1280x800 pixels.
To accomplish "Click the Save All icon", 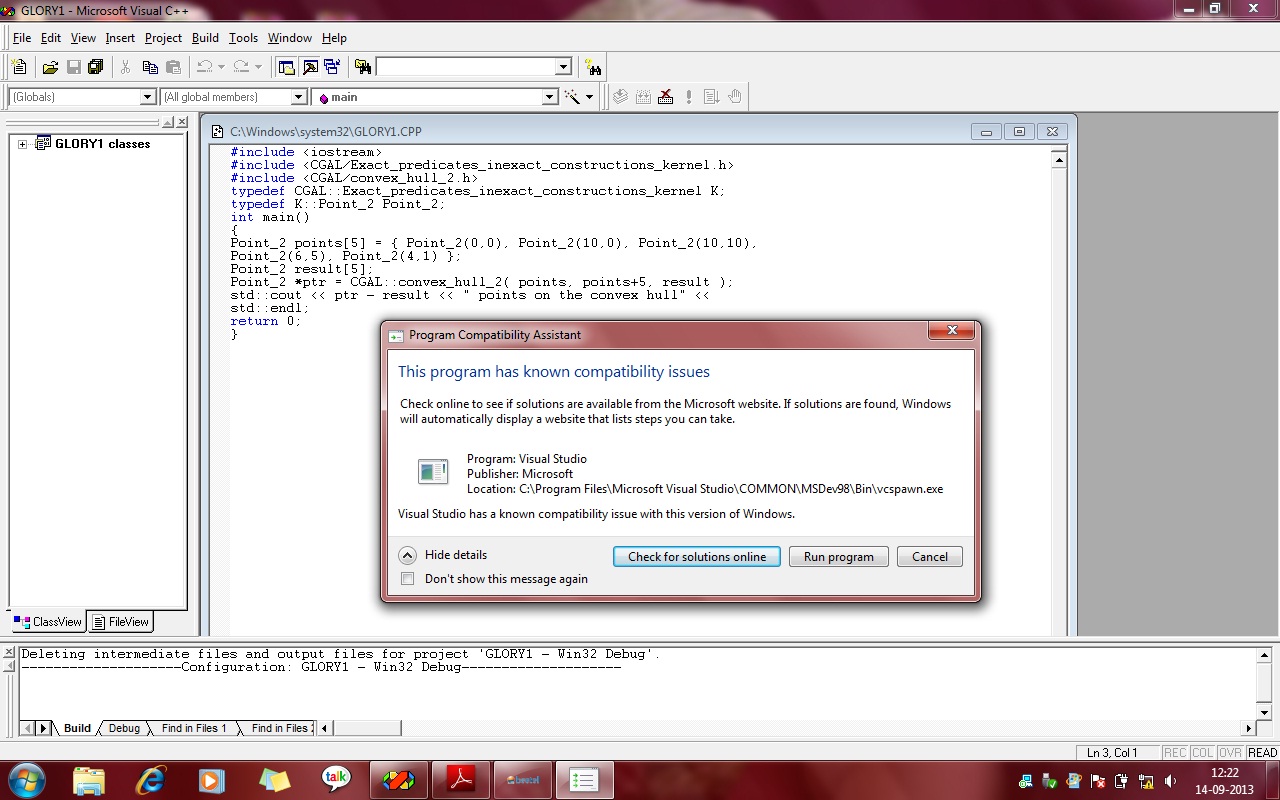I will 96,67.
